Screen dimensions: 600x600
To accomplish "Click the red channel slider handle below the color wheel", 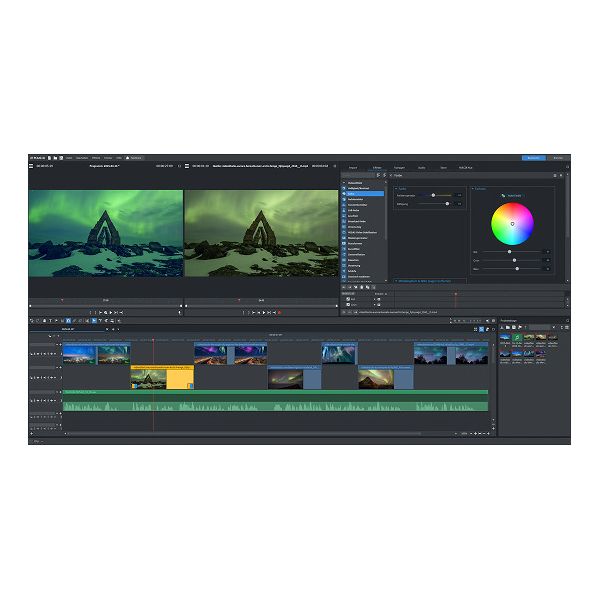I will point(509,252).
